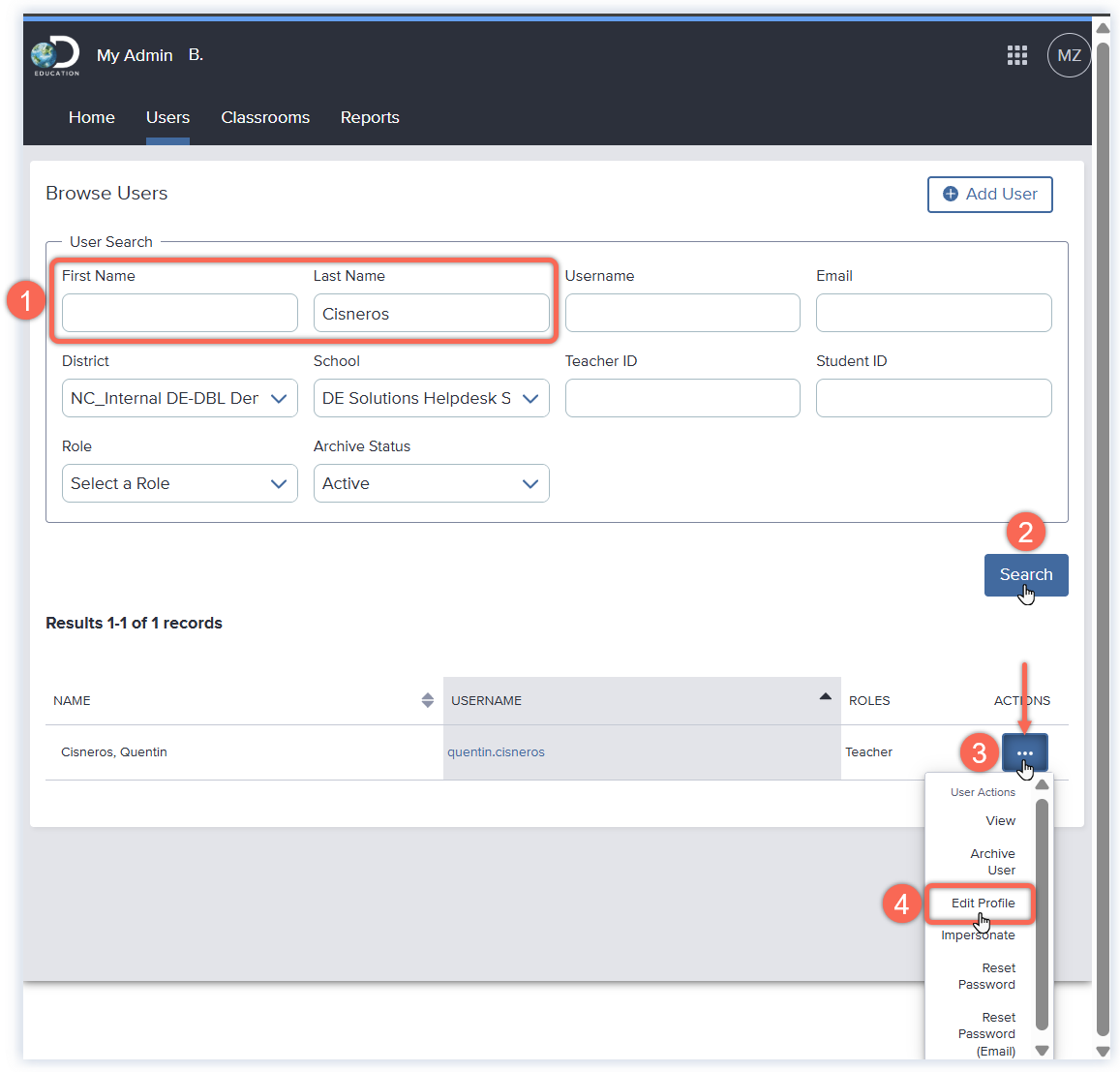Select Impersonate in the actions menu
Viewport: 1120px width, 1072px height.
(x=978, y=935)
